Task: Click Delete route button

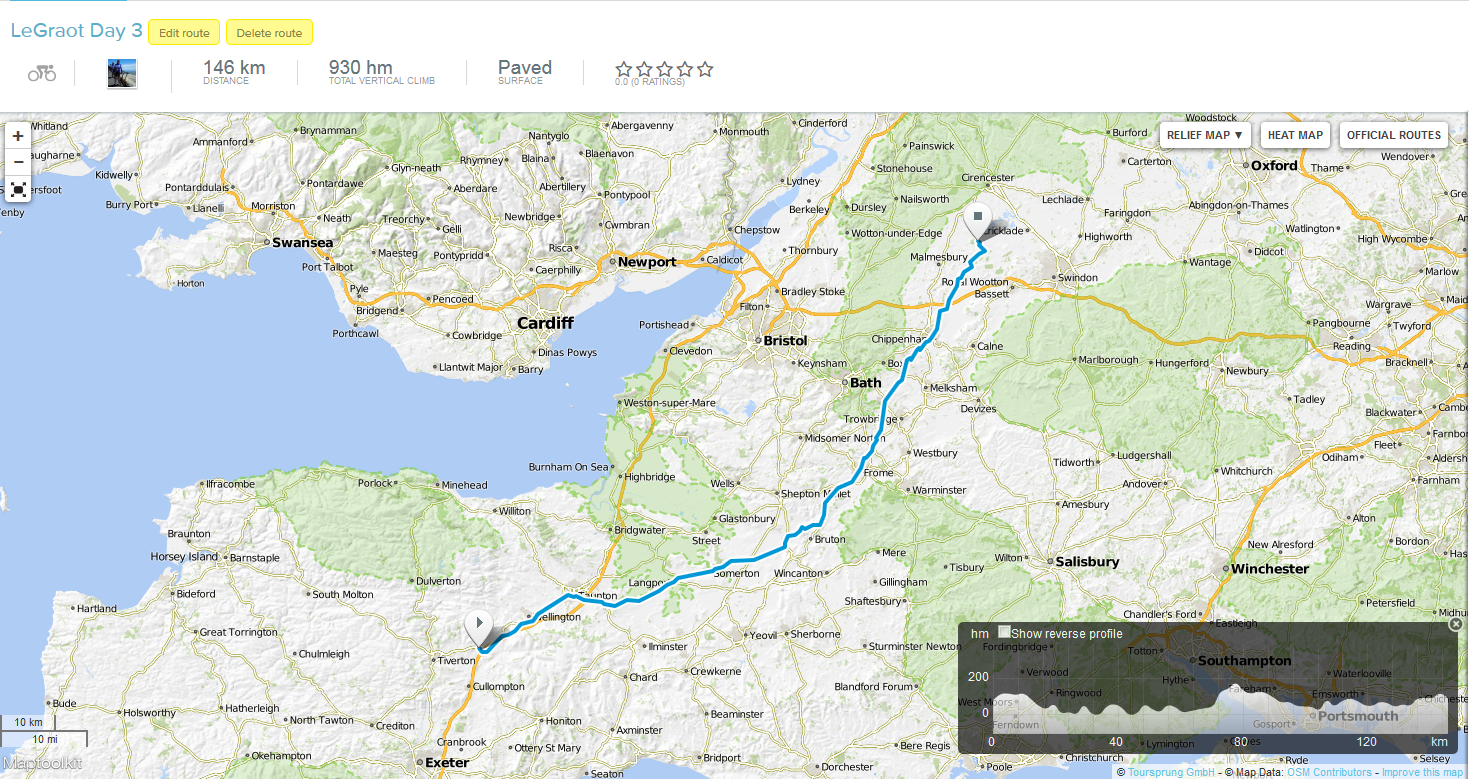Action: point(269,33)
